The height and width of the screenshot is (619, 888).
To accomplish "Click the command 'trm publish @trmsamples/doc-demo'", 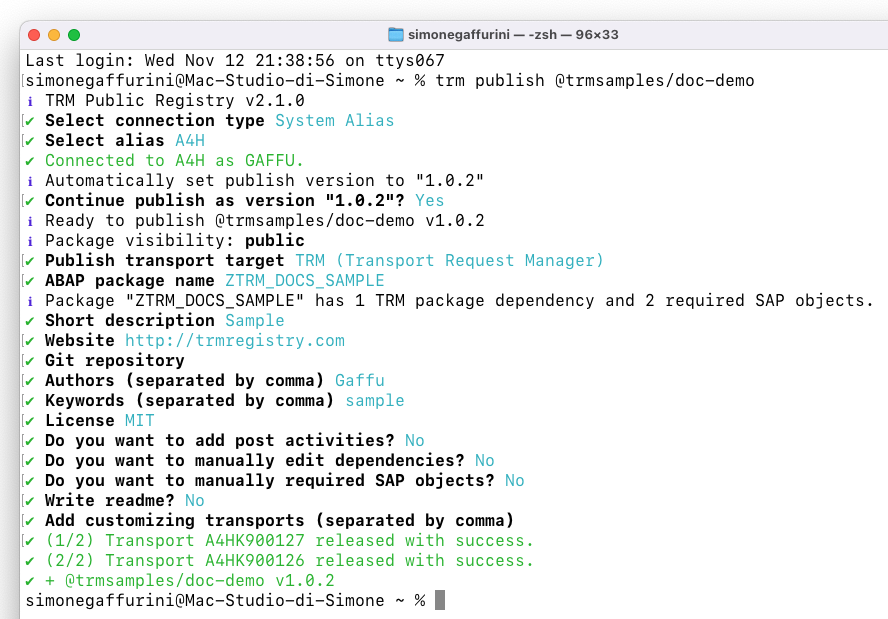I will [x=595, y=80].
